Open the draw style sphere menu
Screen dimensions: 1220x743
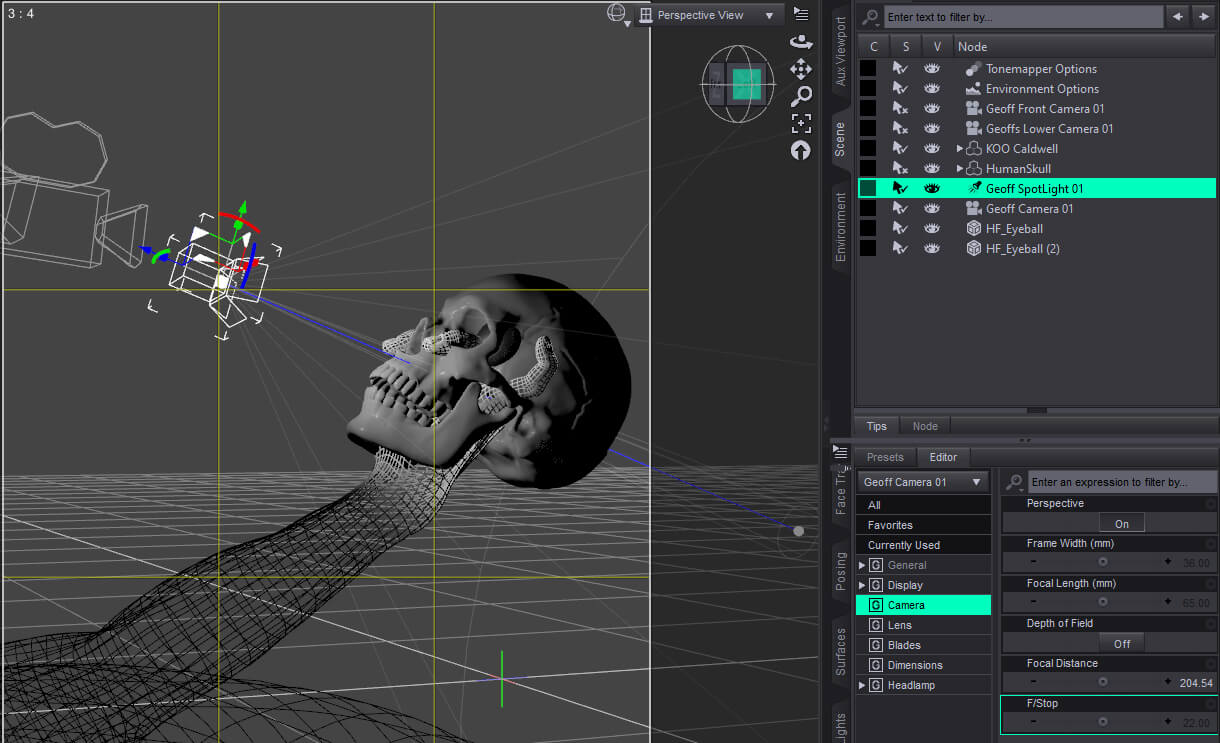[x=618, y=14]
